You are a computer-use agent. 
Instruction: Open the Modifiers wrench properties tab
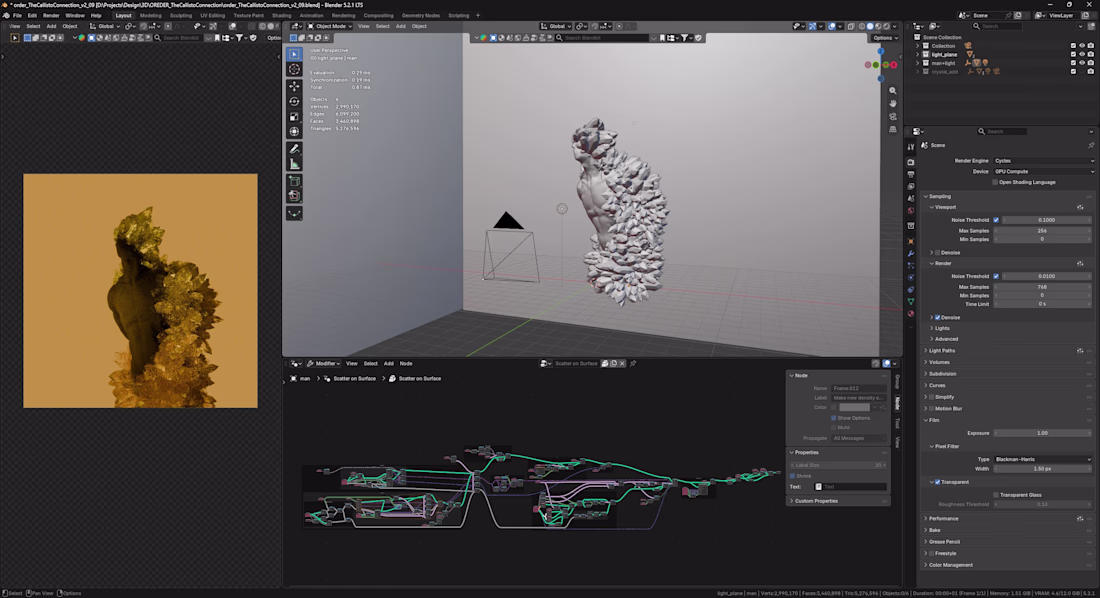911,253
